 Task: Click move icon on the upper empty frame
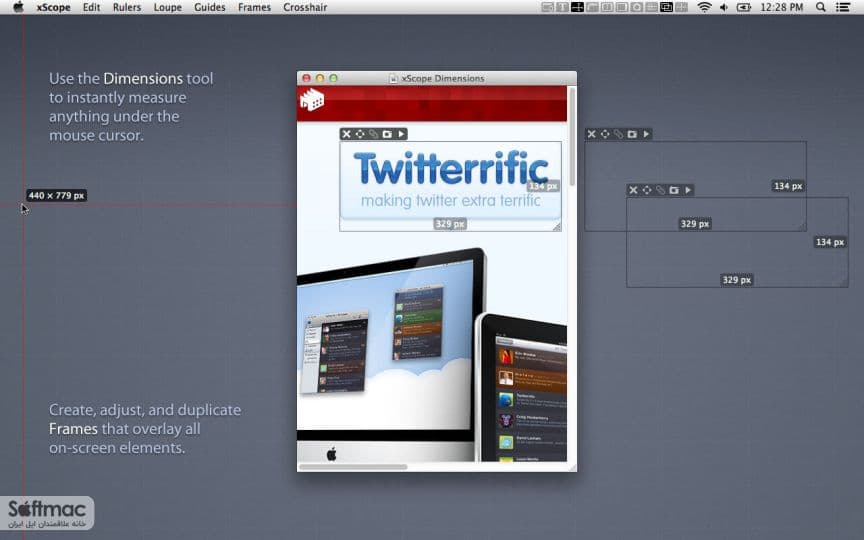pyautogui.click(x=605, y=134)
